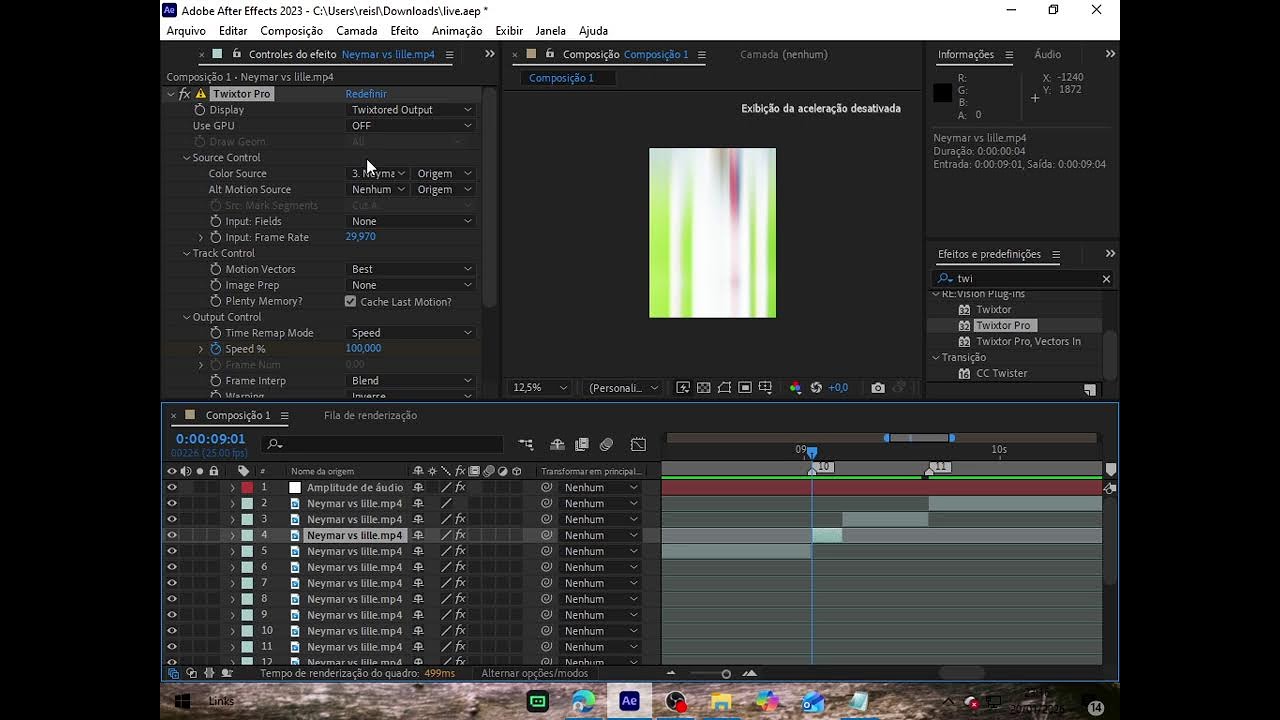
Task: Click the Input: Frame Rate stopwatch
Action: click(x=216, y=237)
